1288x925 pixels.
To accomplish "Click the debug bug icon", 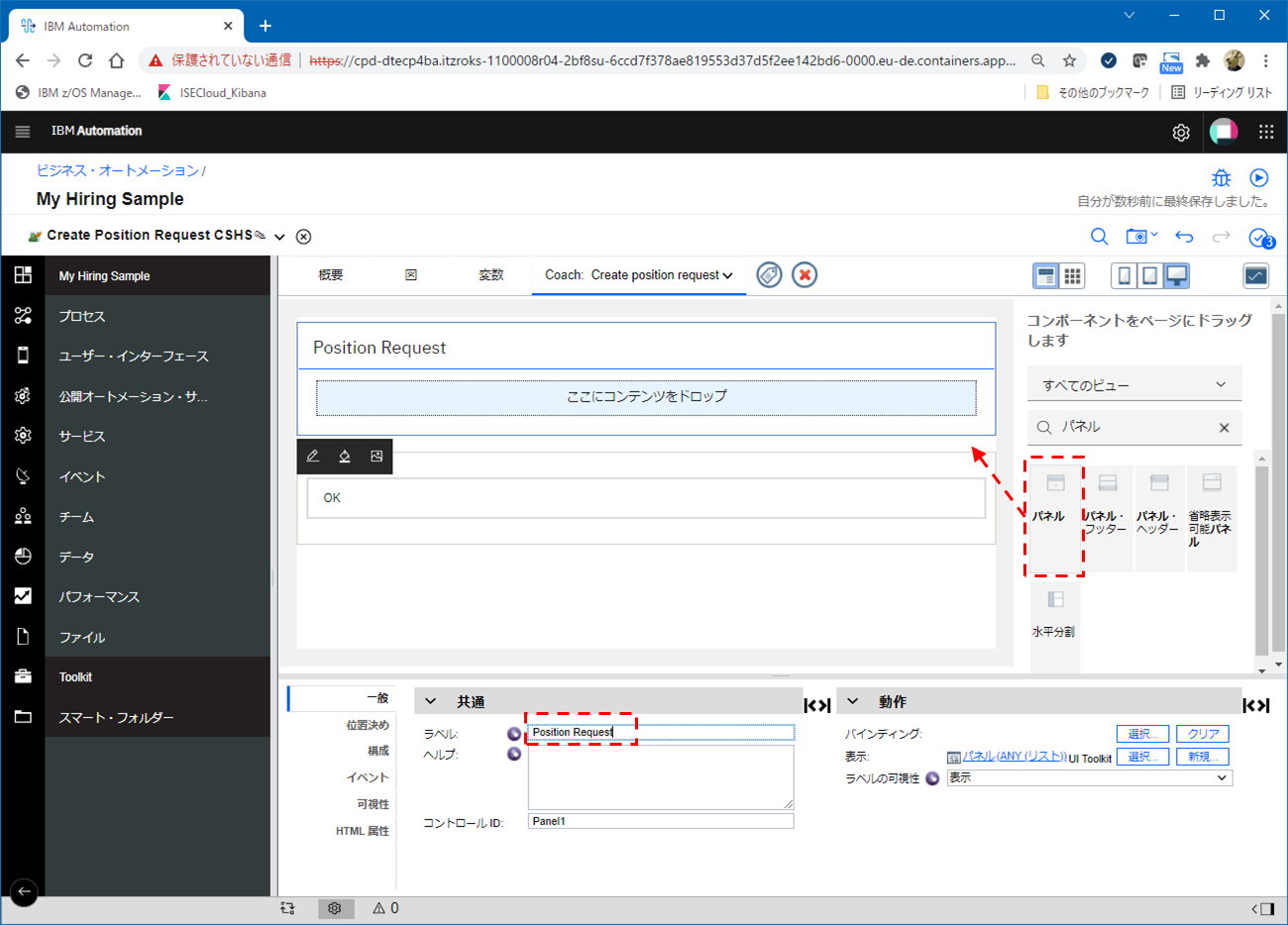I will [1222, 178].
